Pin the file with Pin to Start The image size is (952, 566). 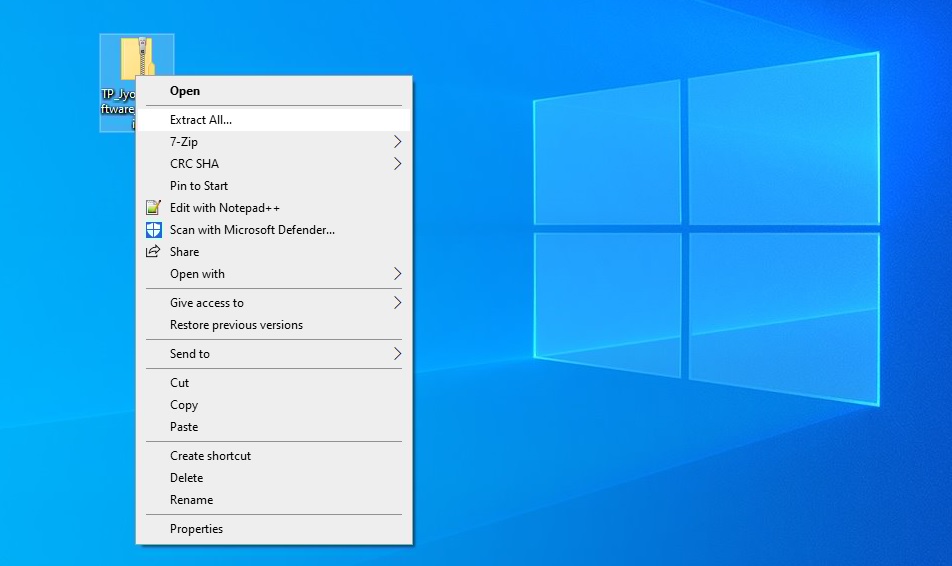(x=199, y=186)
